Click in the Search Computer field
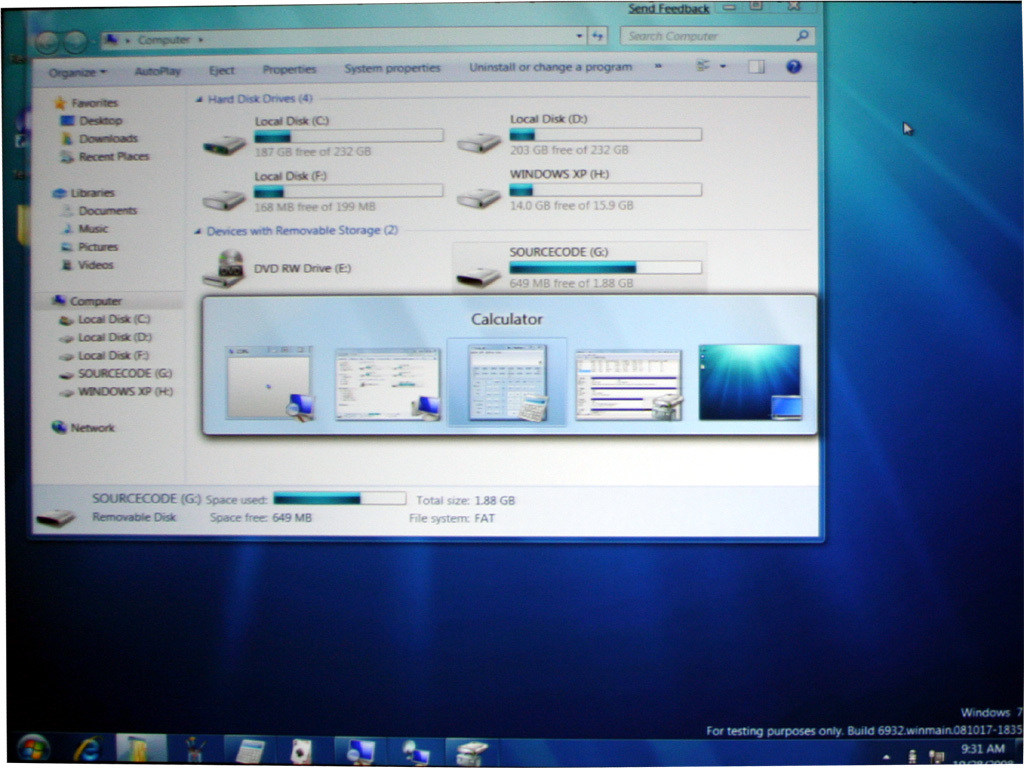 (x=705, y=36)
